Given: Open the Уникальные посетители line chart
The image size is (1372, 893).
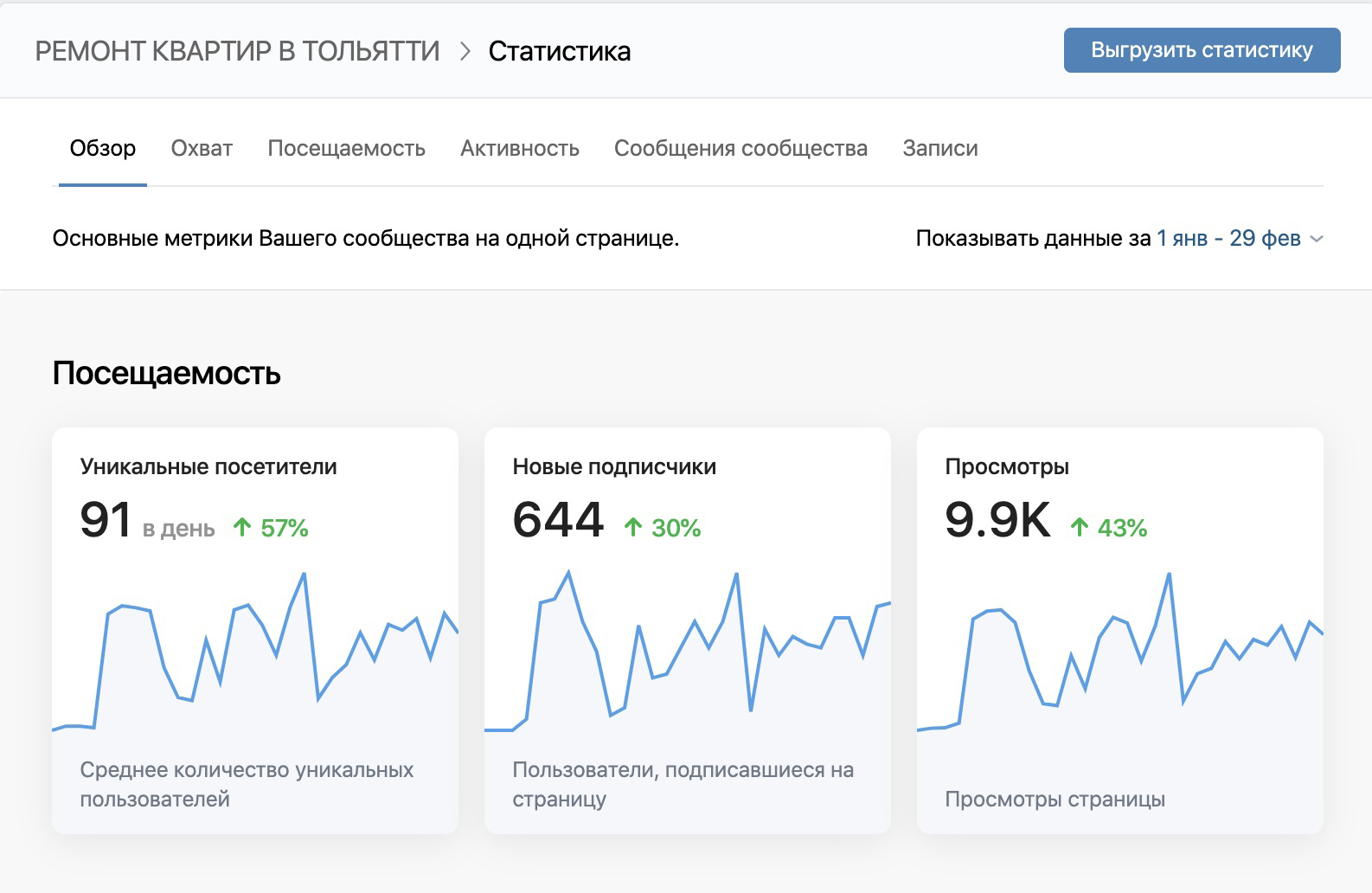Looking at the screenshot, I should click(x=255, y=653).
